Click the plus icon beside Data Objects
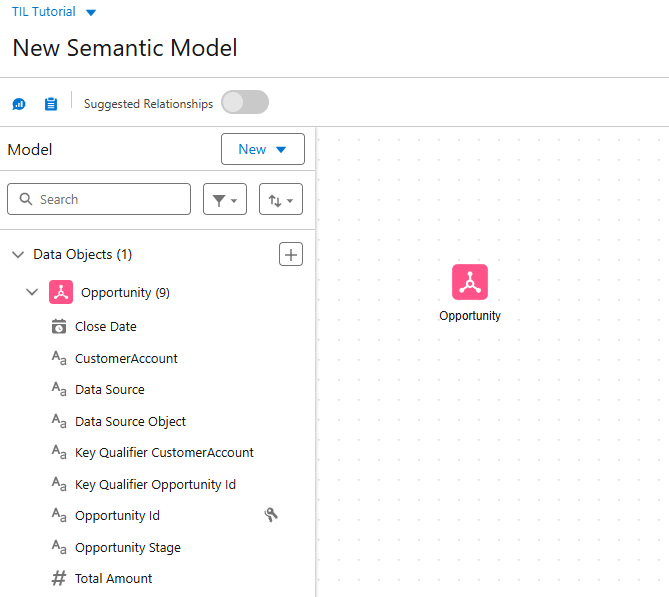 coord(290,255)
